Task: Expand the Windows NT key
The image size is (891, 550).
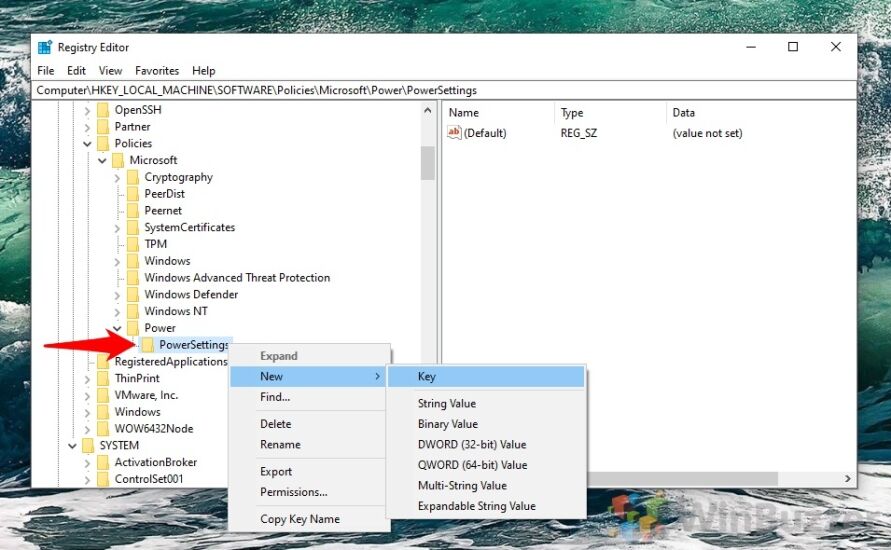Action: (x=117, y=312)
